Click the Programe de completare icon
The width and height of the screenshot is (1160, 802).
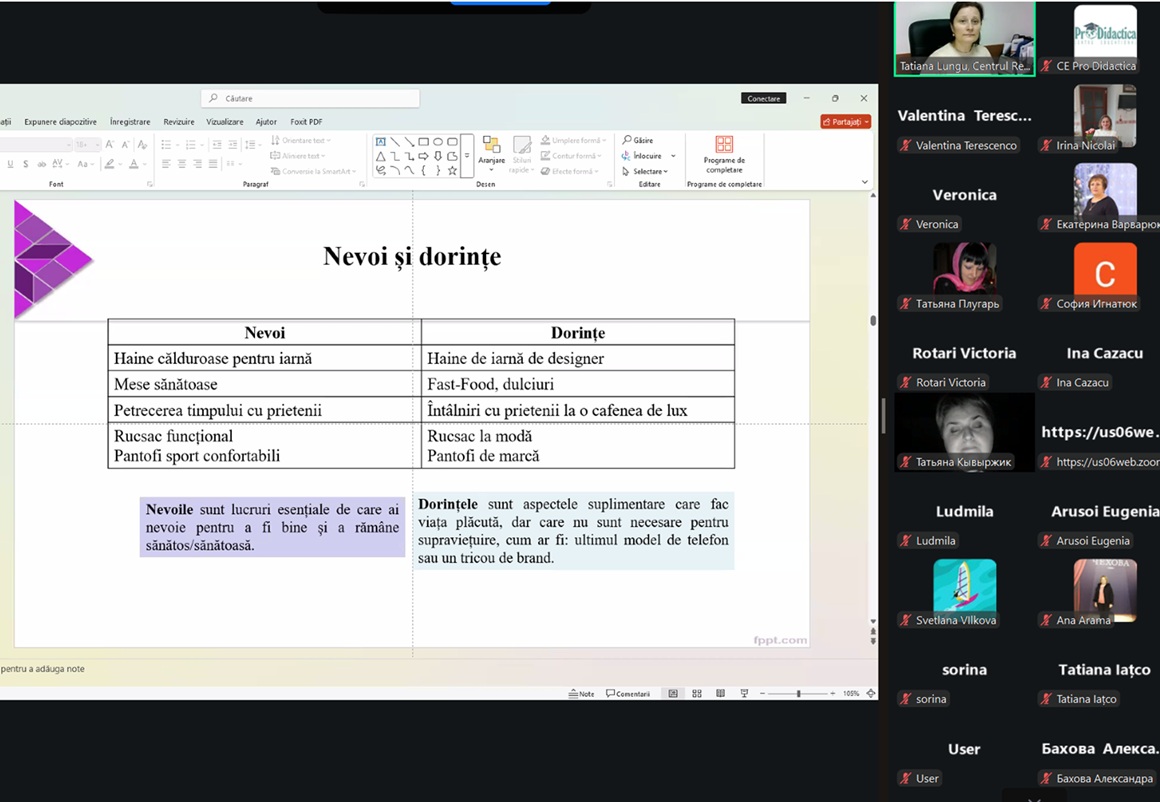(x=724, y=145)
